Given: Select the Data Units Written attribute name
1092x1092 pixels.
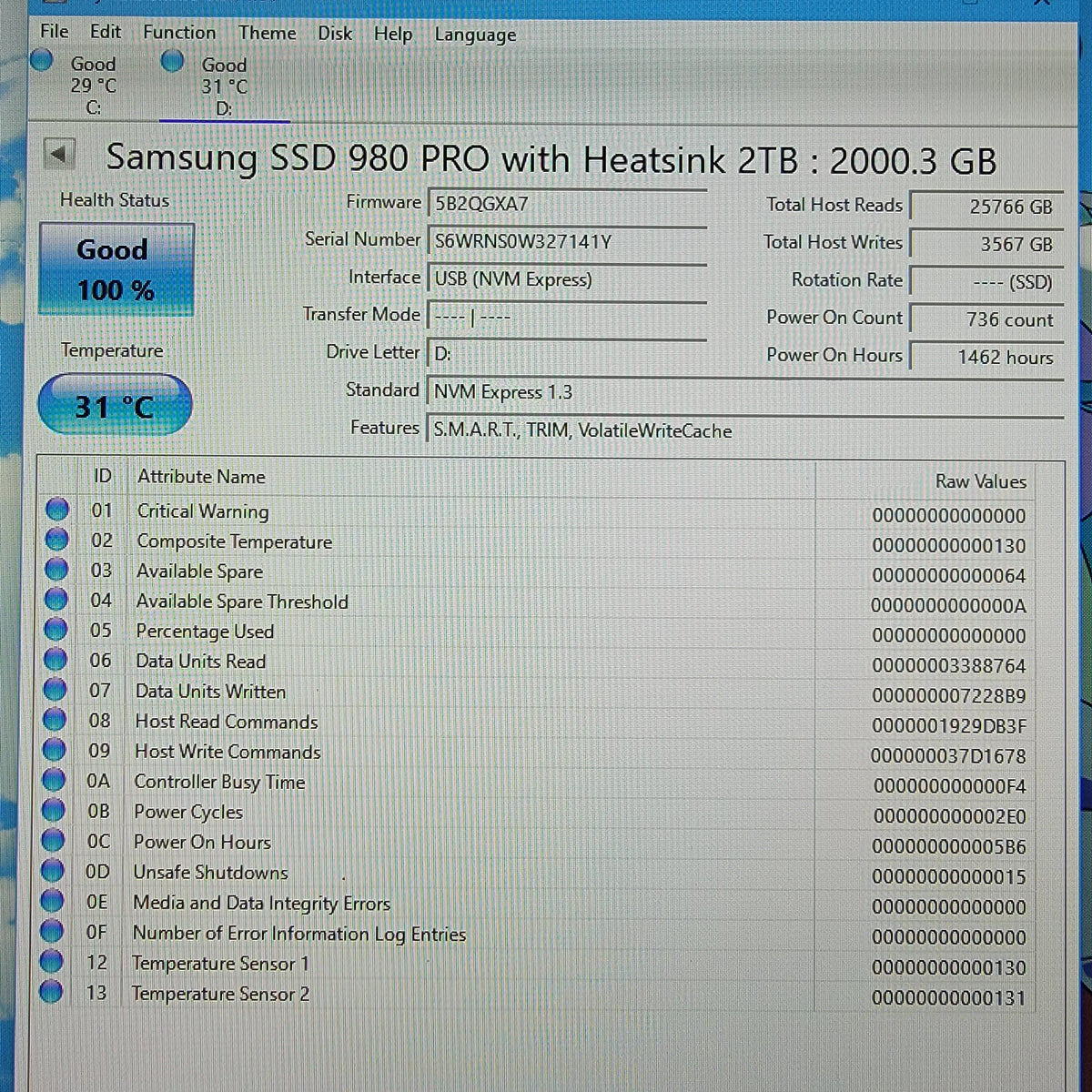Looking at the screenshot, I should click(x=210, y=692).
